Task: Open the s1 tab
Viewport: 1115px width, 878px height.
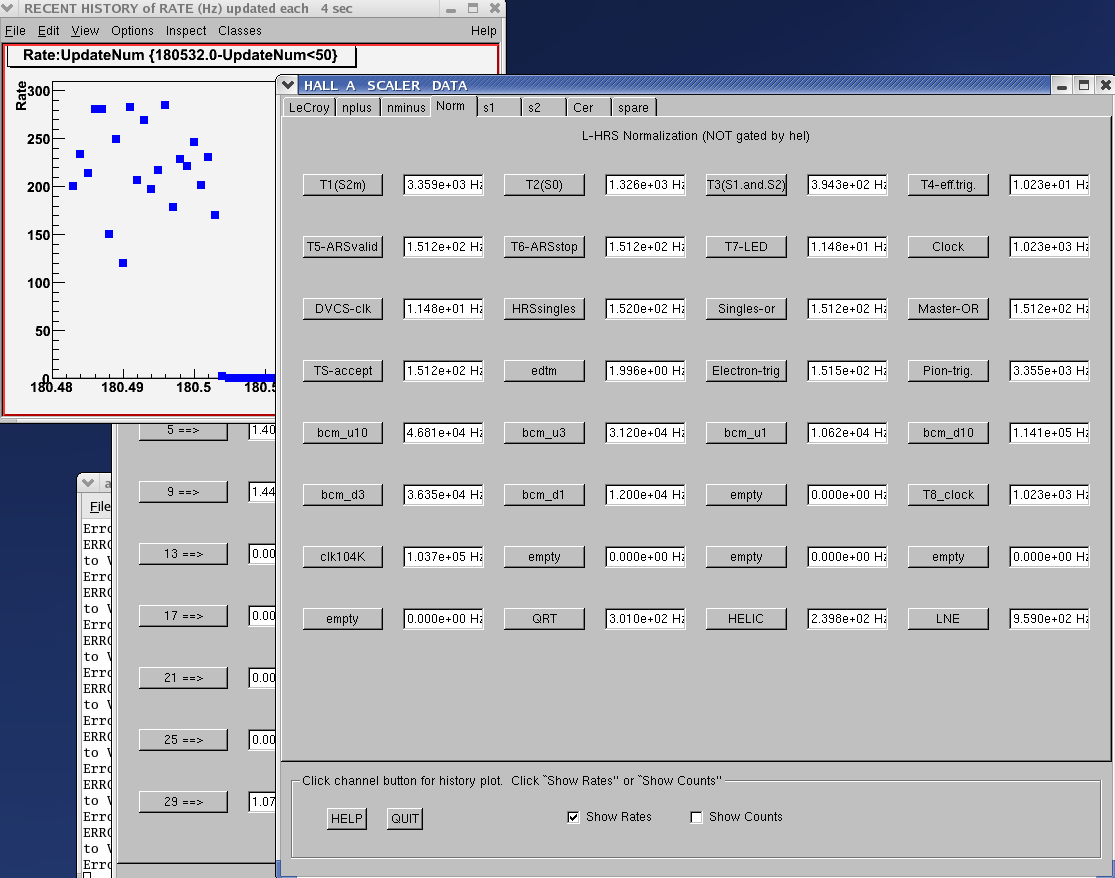Action: 498,107
